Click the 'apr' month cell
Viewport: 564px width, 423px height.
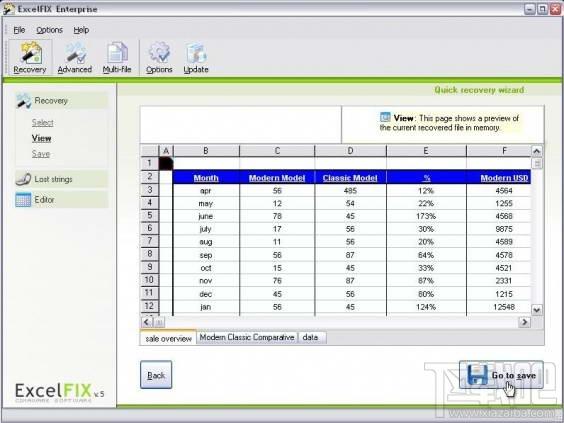tap(206, 191)
